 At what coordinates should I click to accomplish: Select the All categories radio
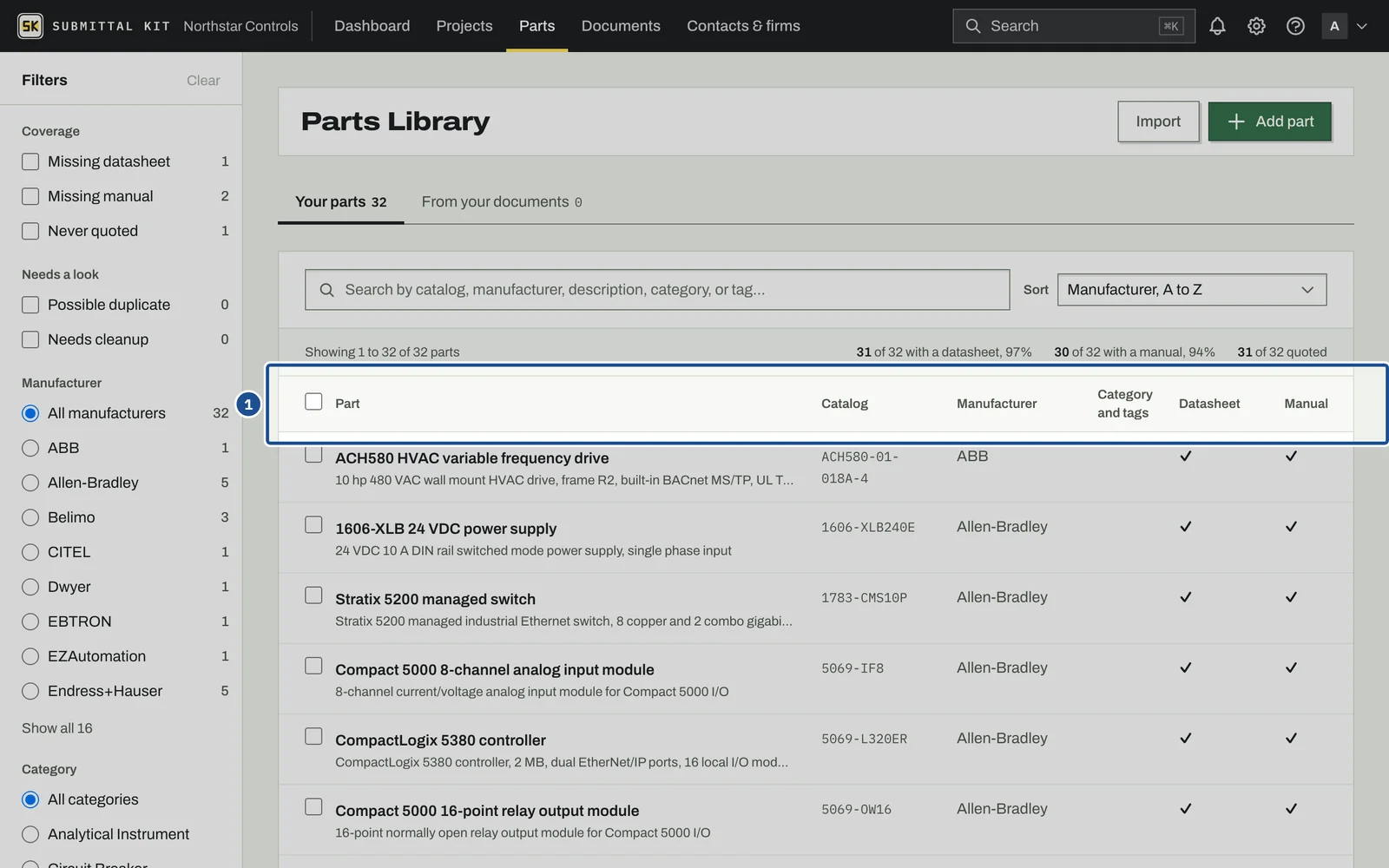click(x=30, y=799)
